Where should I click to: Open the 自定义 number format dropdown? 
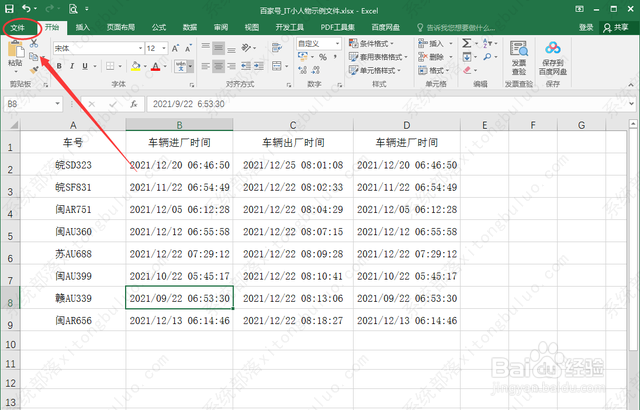[338, 43]
